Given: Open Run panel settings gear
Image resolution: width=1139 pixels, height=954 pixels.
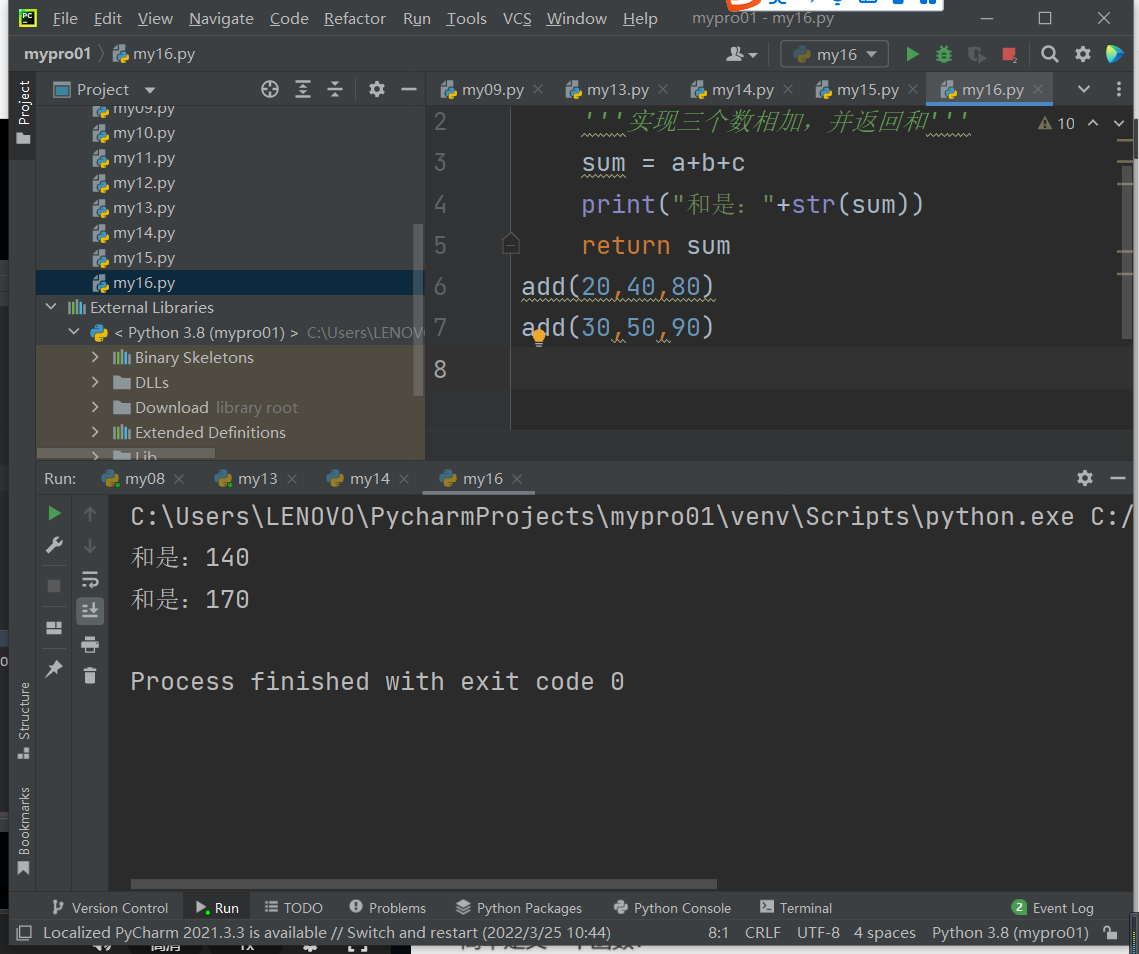Looking at the screenshot, I should tap(1085, 478).
